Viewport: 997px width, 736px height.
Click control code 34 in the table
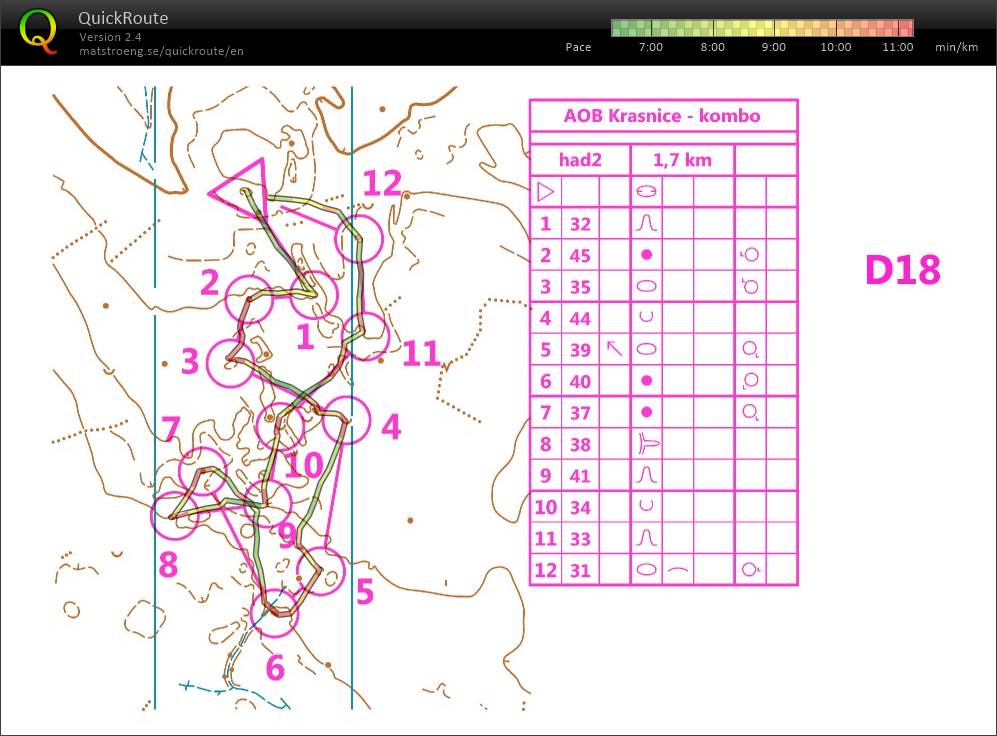(x=580, y=508)
